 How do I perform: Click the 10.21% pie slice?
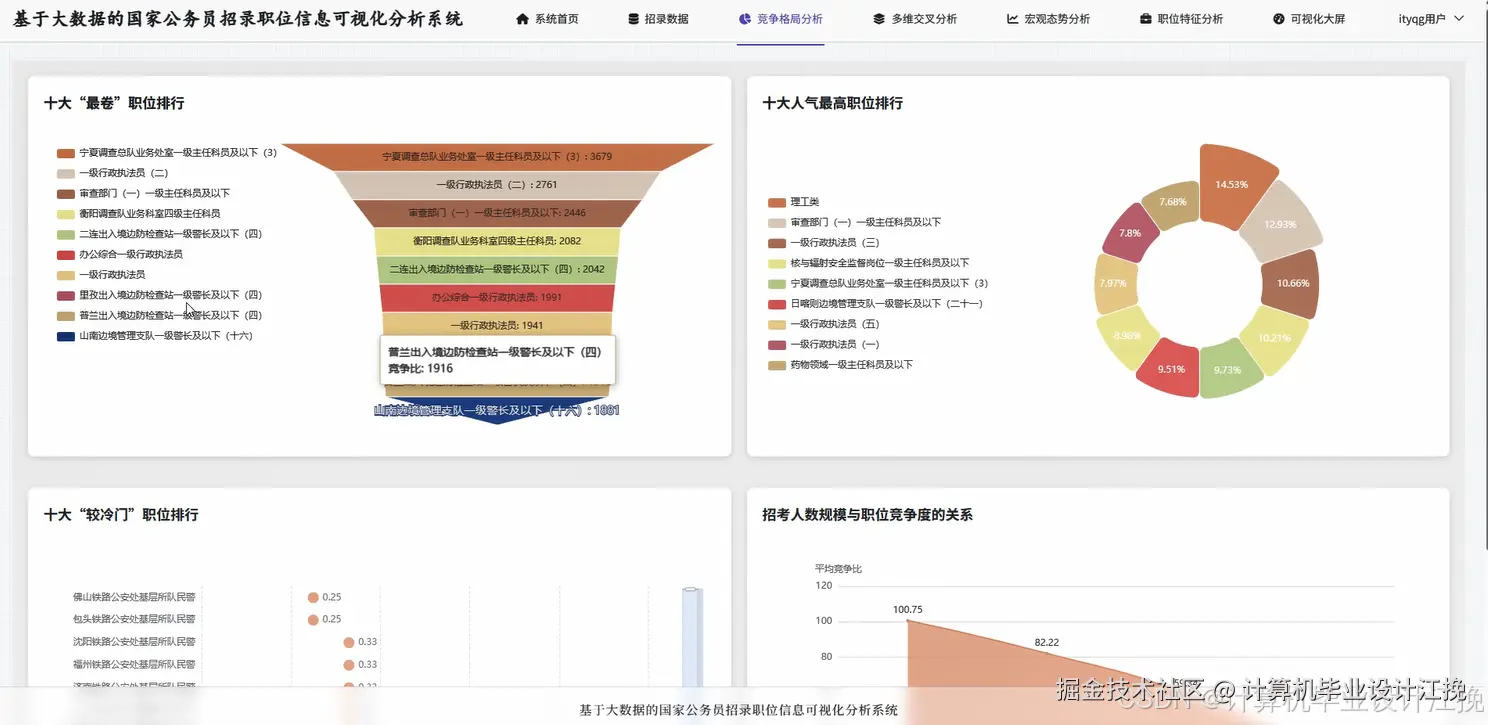pyautogui.click(x=1274, y=338)
